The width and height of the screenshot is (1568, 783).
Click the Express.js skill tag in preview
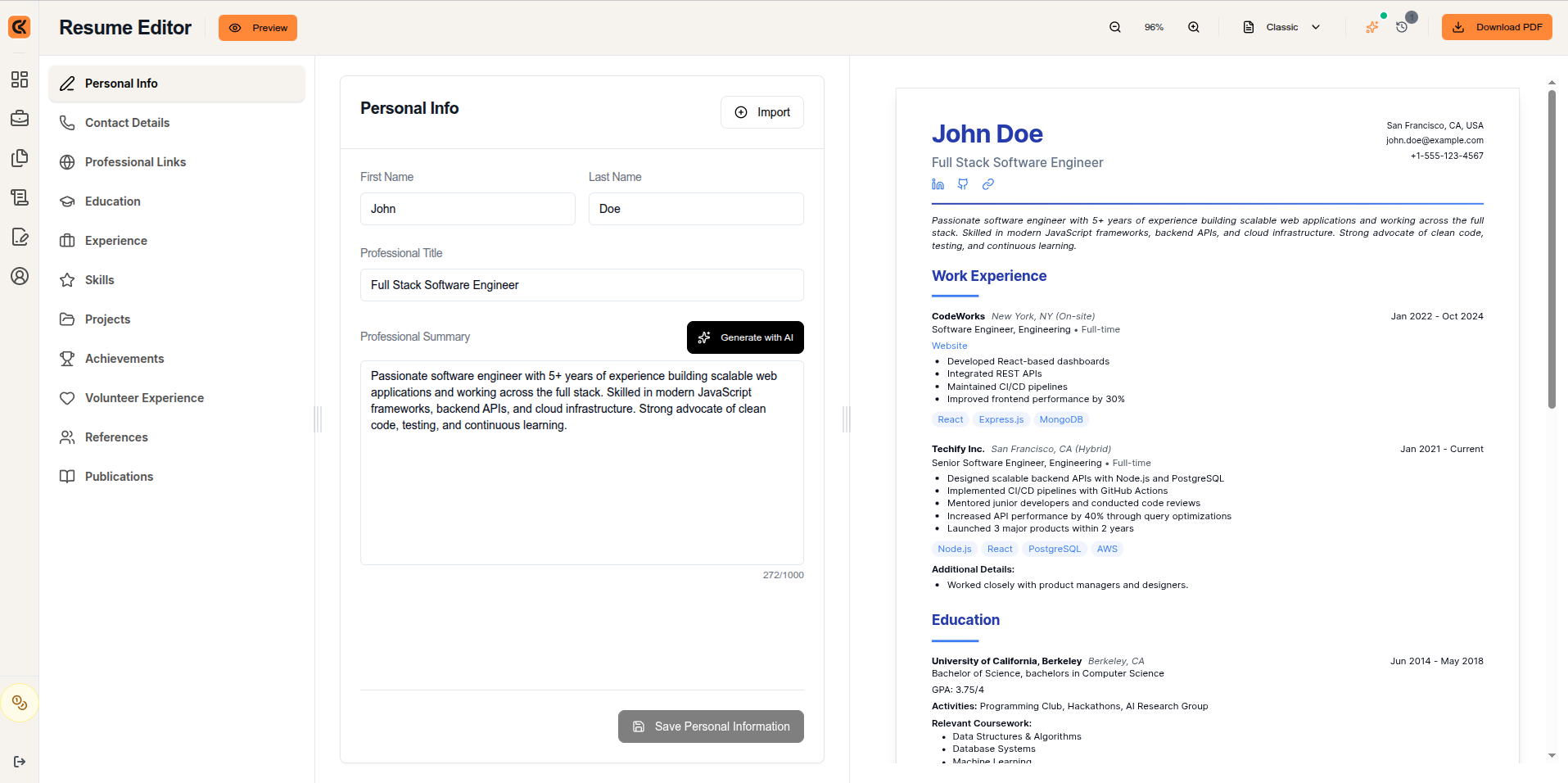coord(1001,419)
